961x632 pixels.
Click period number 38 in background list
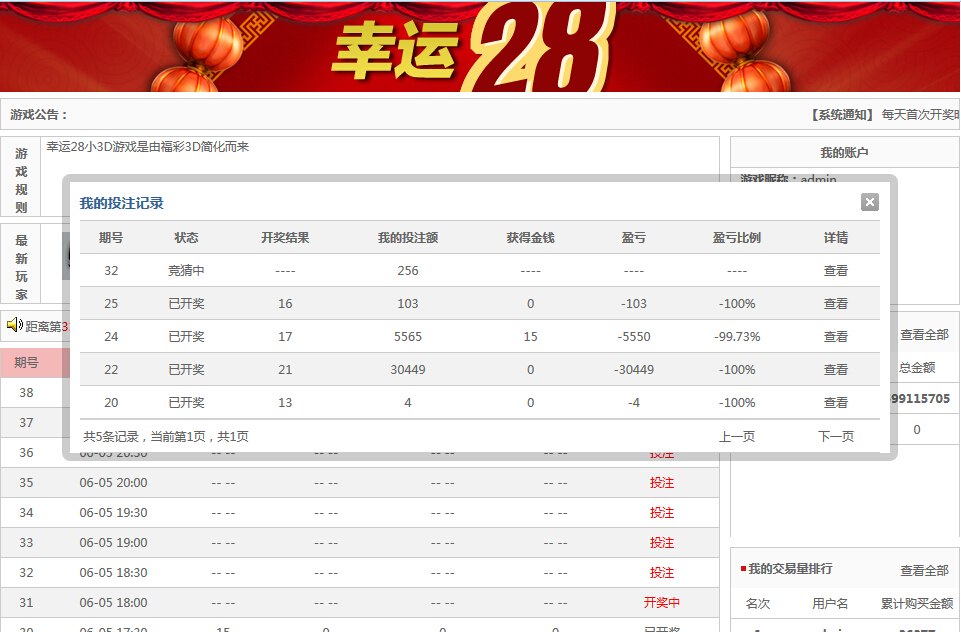(26, 392)
